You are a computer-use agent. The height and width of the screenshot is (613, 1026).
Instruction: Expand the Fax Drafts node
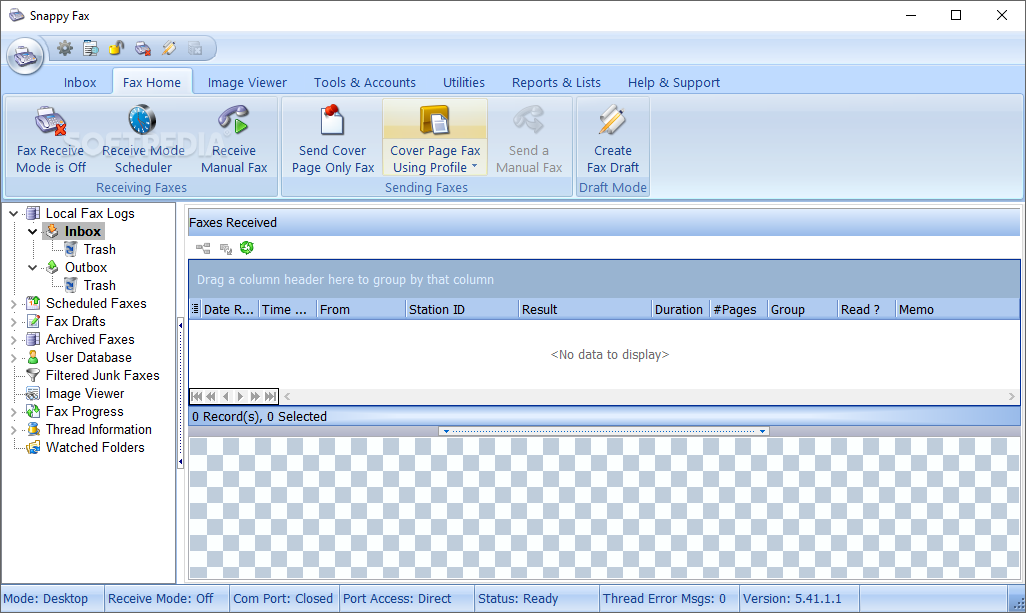click(13, 322)
